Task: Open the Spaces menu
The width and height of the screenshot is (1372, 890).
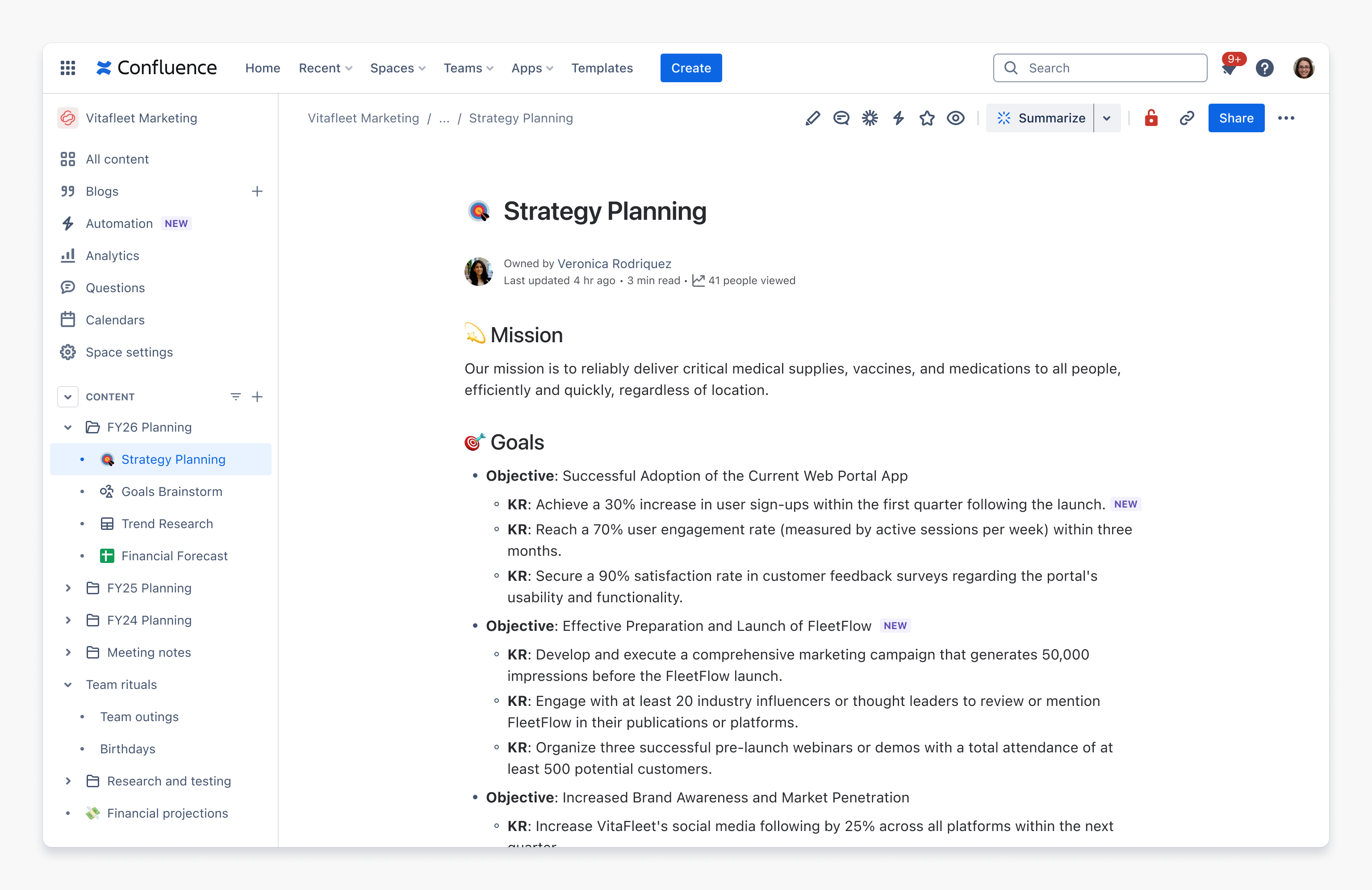Action: click(x=398, y=68)
